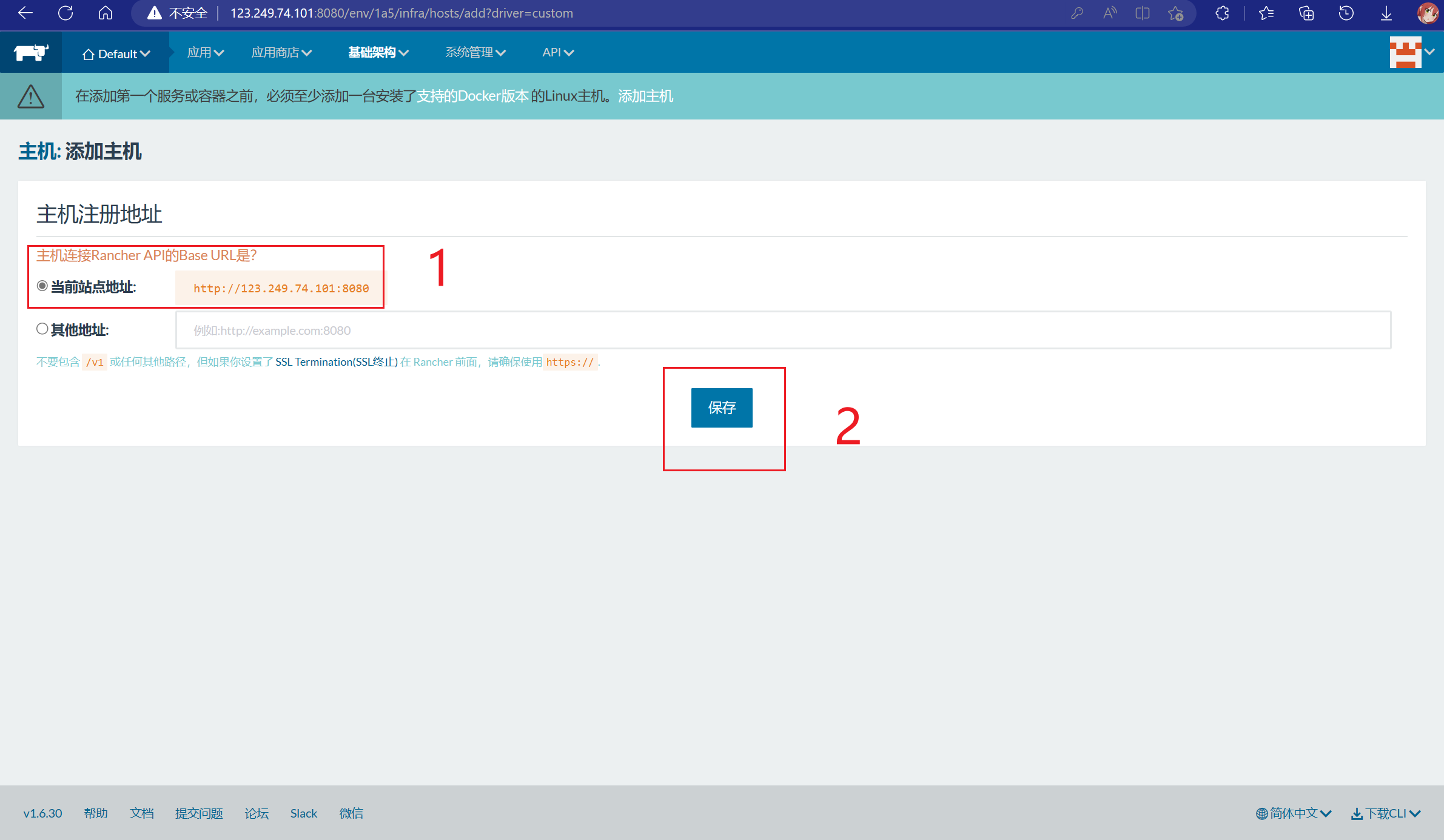Click the add to favorites star icon

1175,13
